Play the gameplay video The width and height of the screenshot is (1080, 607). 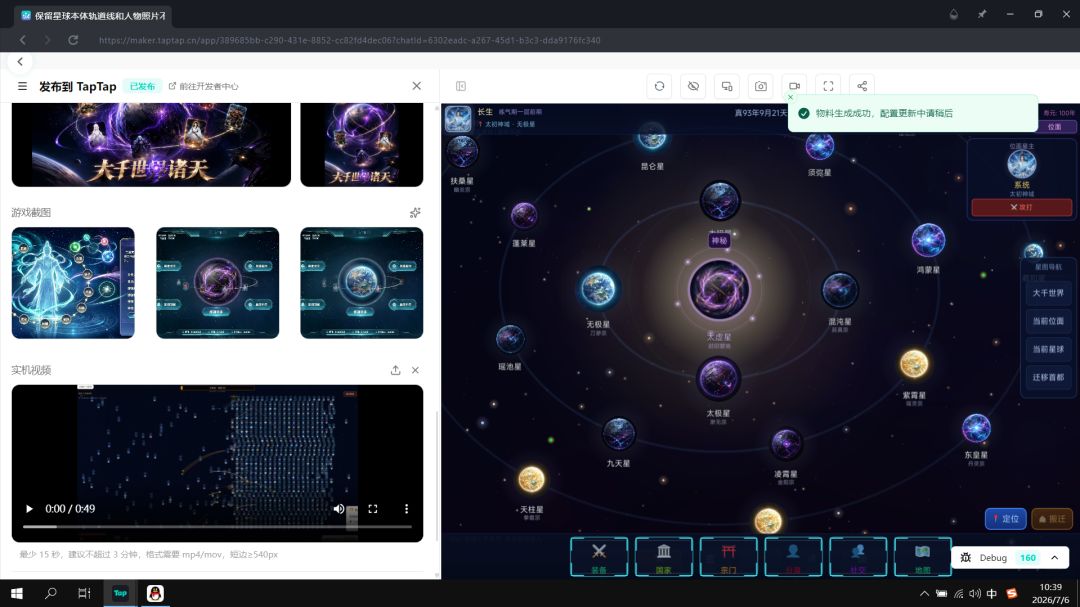coord(29,508)
